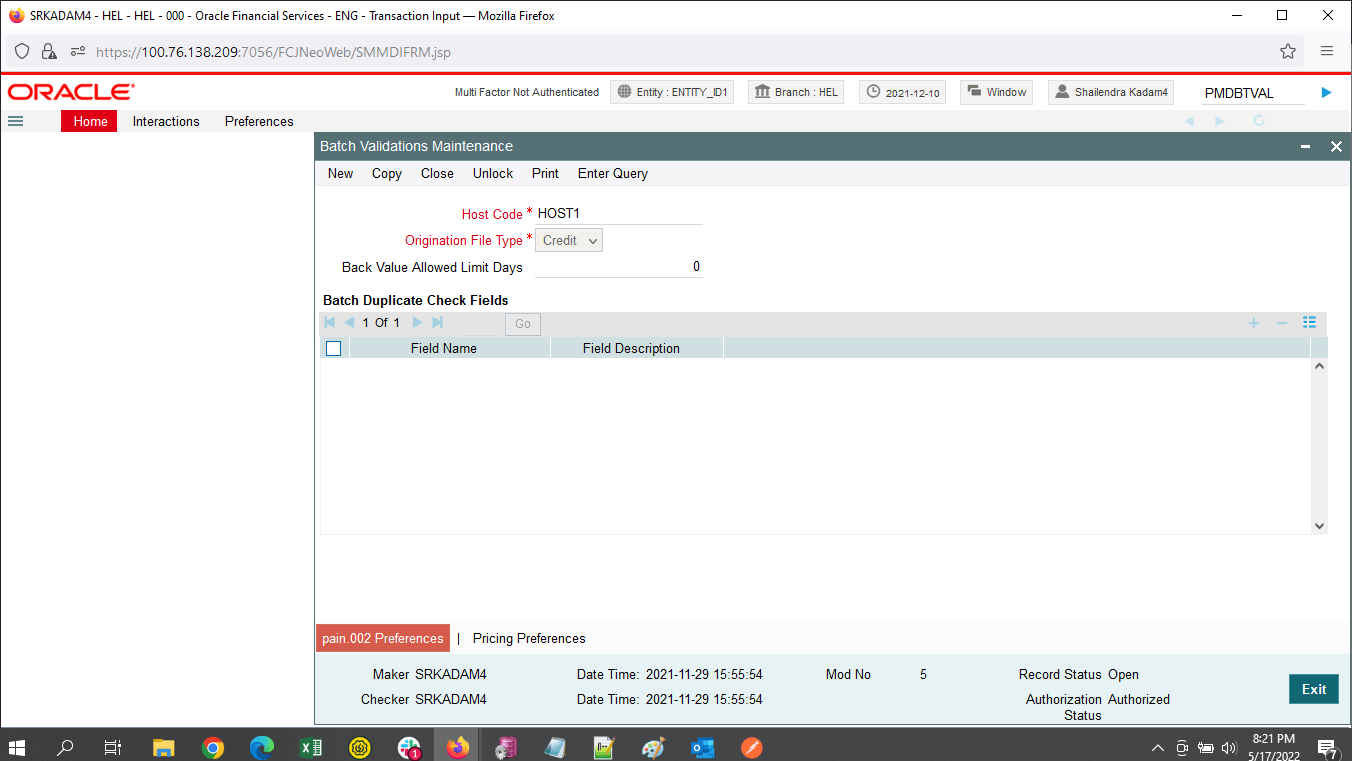Open Microsoft Edge from taskbar

pos(262,747)
